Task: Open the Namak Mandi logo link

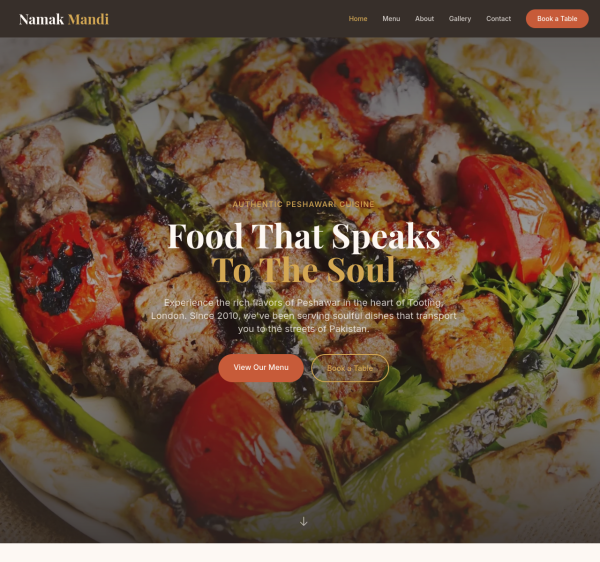Action: [x=64, y=19]
